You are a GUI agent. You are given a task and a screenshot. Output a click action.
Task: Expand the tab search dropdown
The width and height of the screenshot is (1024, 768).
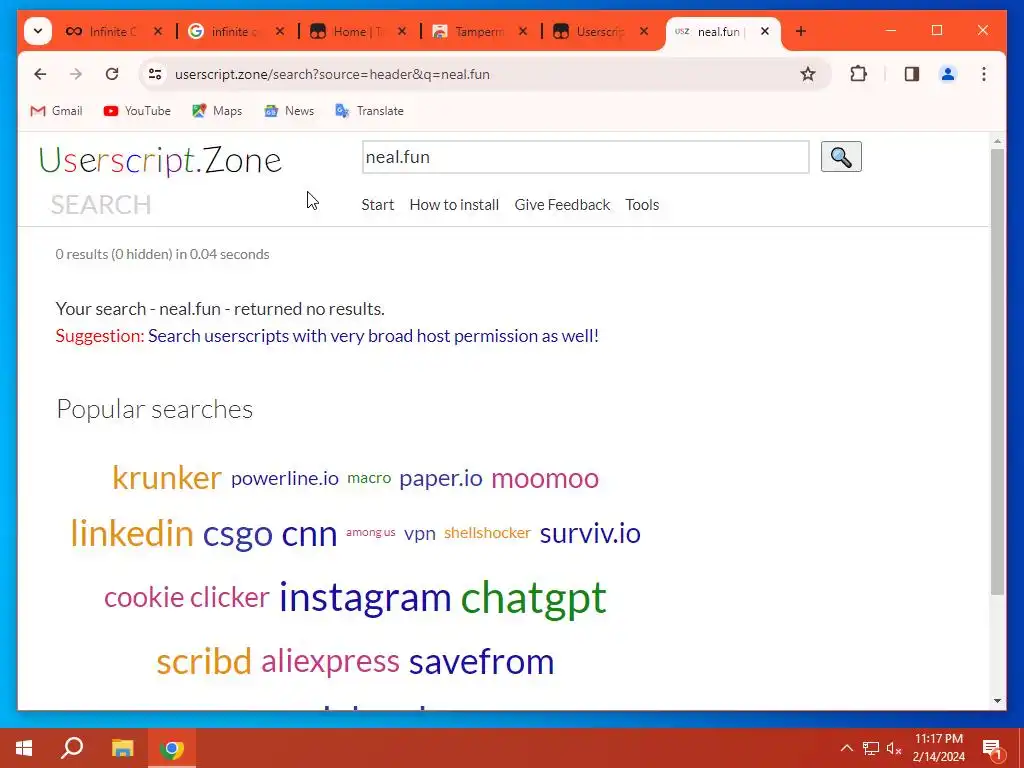[38, 31]
